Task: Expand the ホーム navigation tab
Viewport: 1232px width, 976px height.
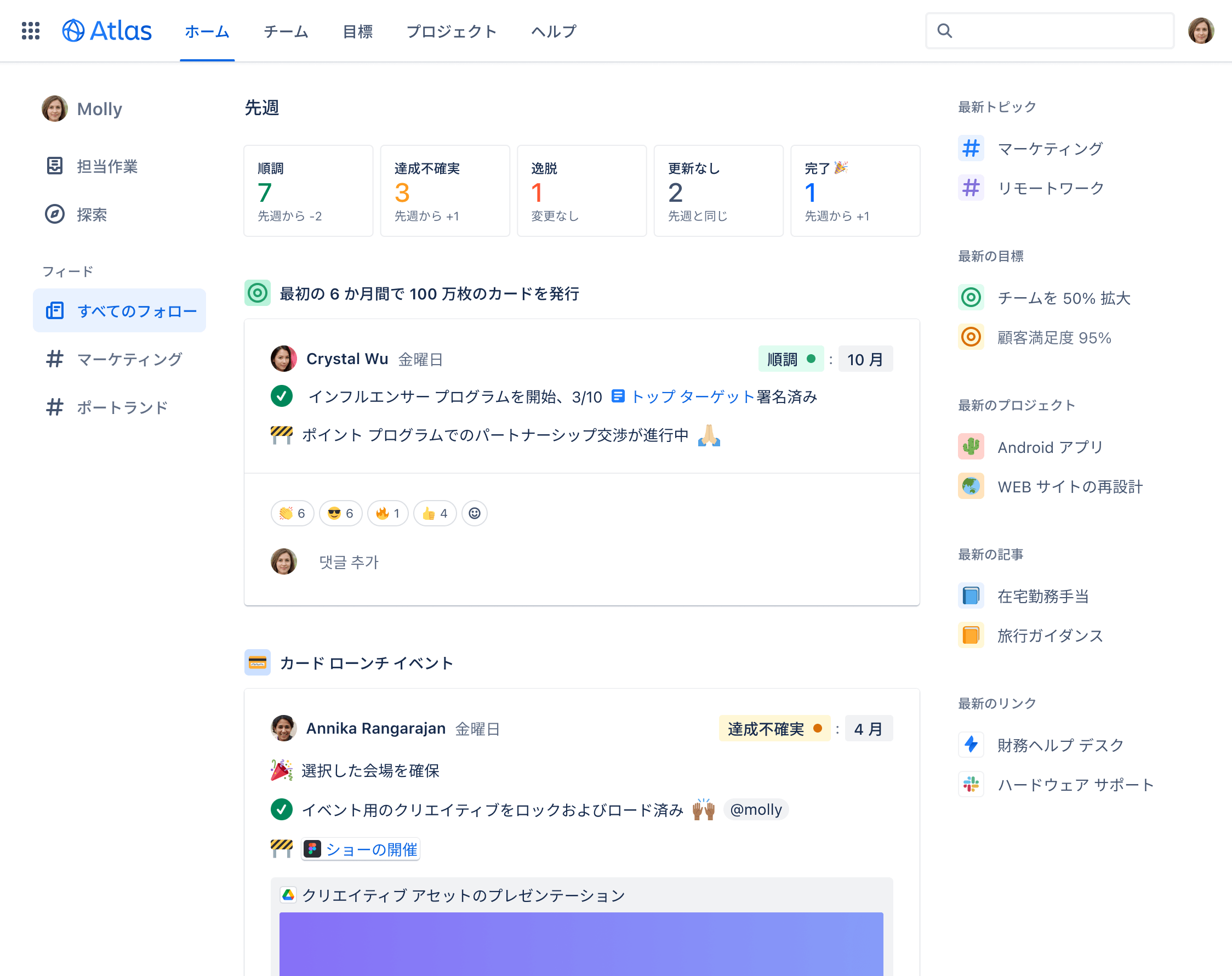Action: coord(207,30)
